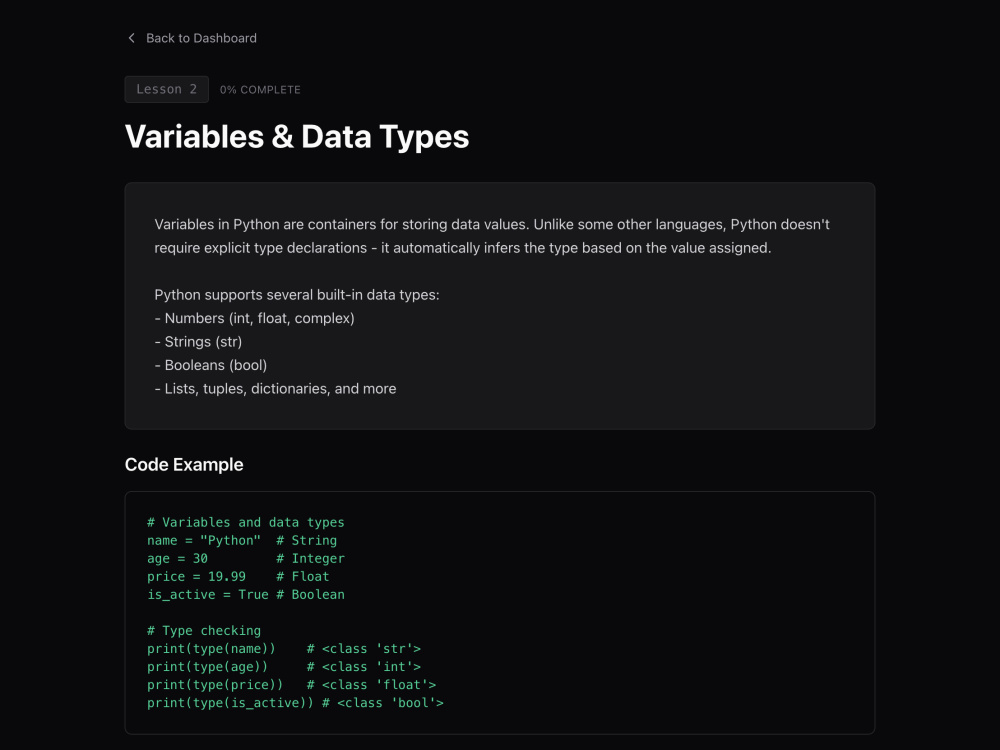
Task: Click the Variables & Data Types heading
Action: pyautogui.click(x=297, y=136)
